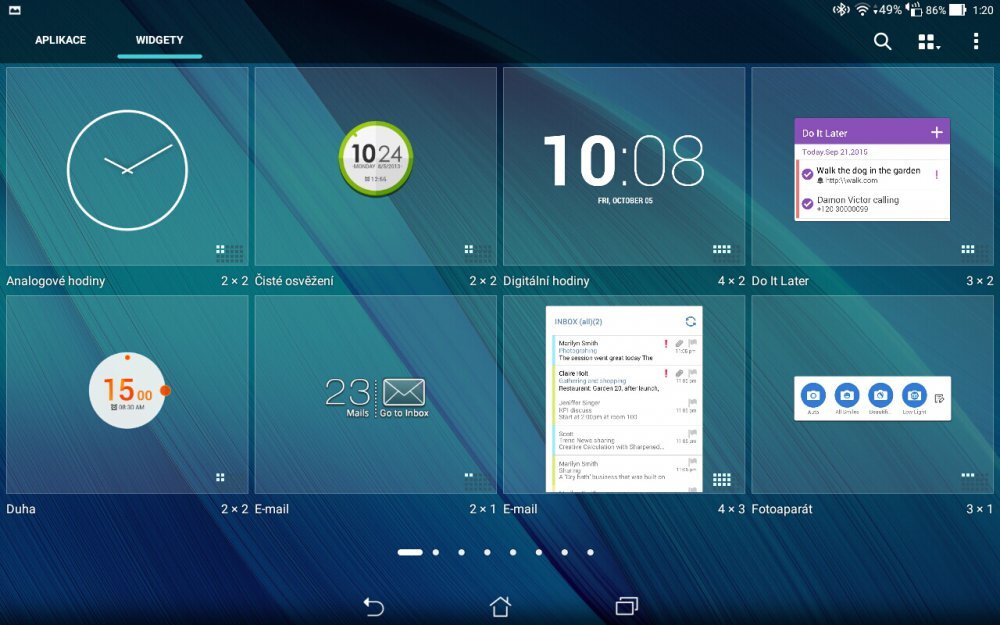Add a task via the plus in Do It Later
The height and width of the screenshot is (625, 1000).
(x=936, y=132)
